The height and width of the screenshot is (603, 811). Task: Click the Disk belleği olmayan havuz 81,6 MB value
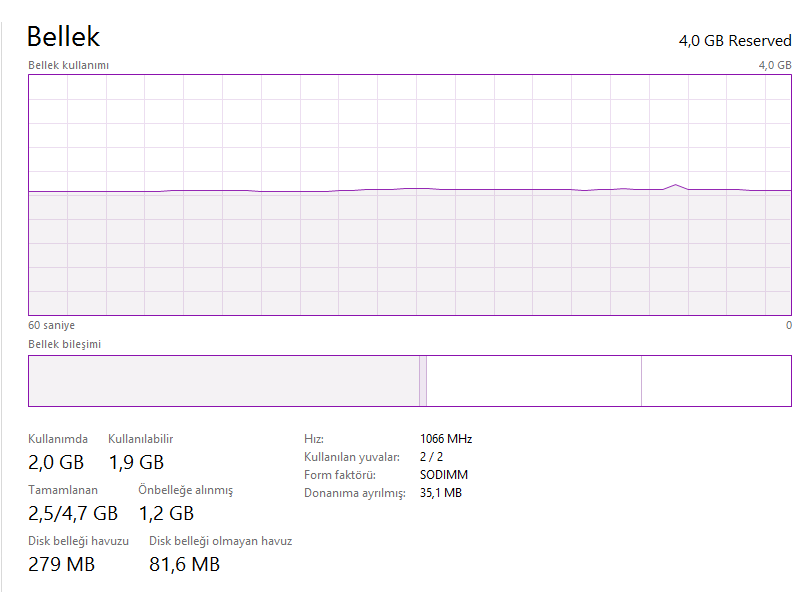pos(184,565)
